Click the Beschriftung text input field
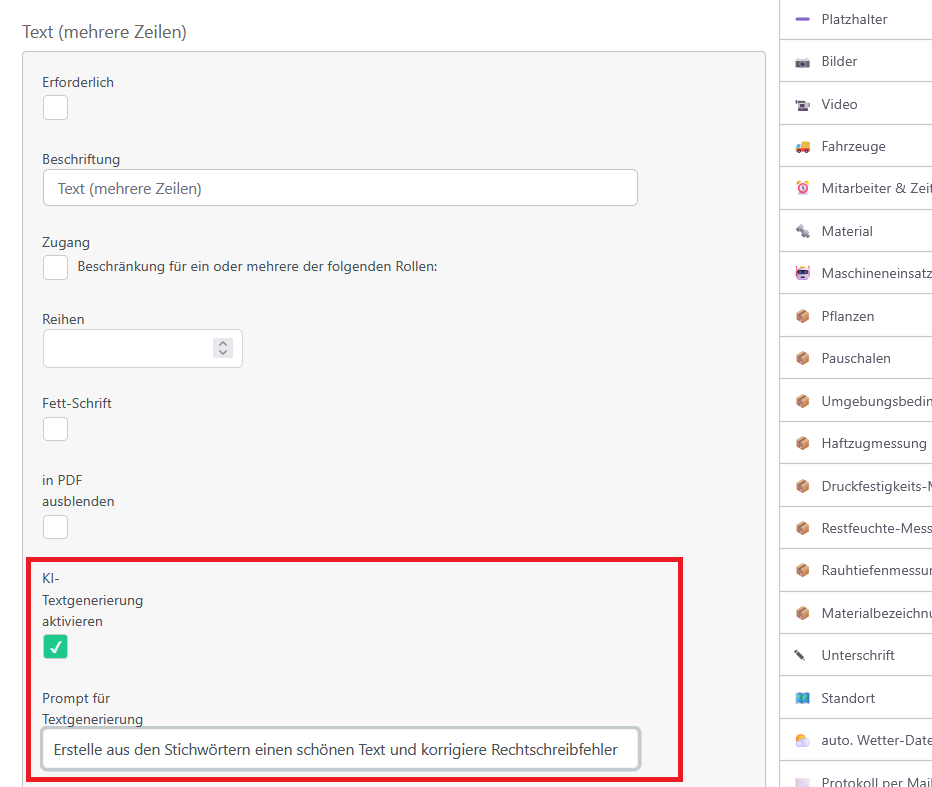 point(340,188)
